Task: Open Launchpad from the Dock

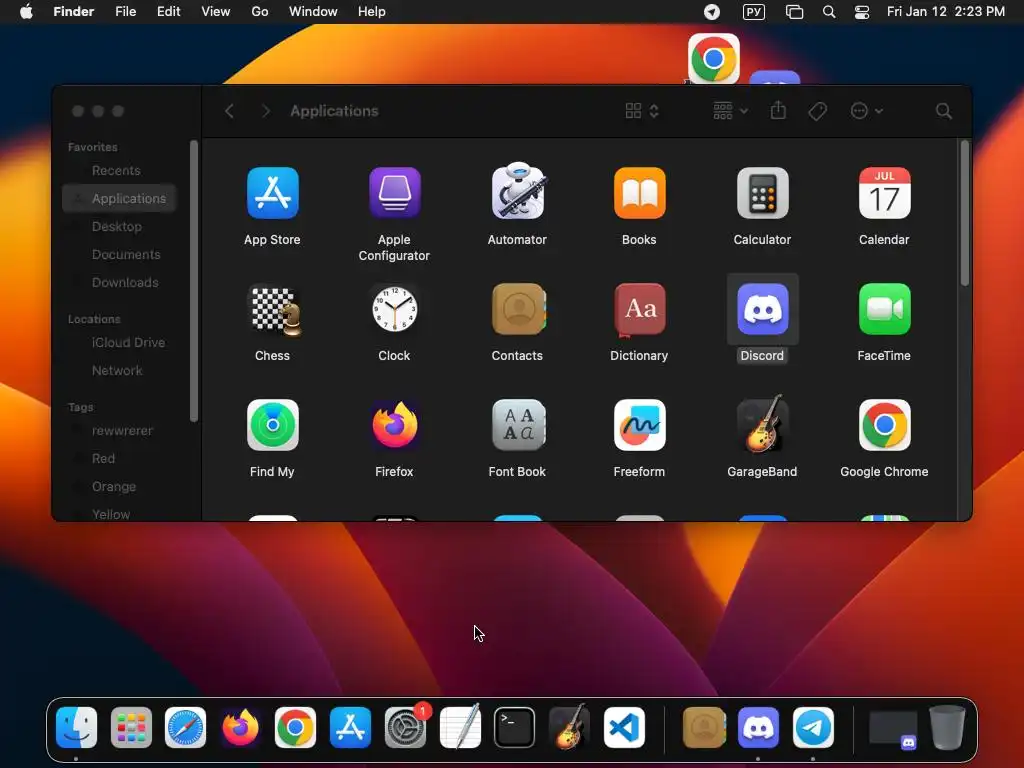Action: (x=131, y=727)
